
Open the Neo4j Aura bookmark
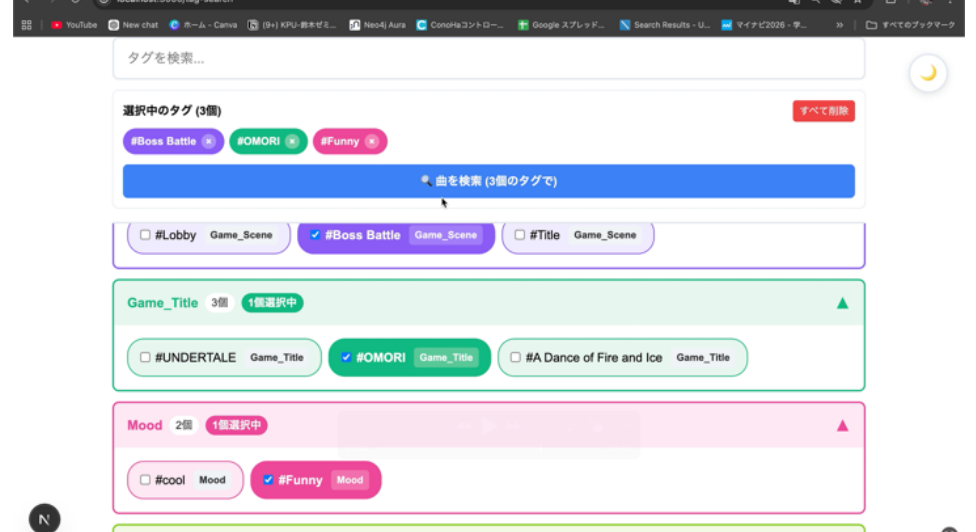click(377, 25)
